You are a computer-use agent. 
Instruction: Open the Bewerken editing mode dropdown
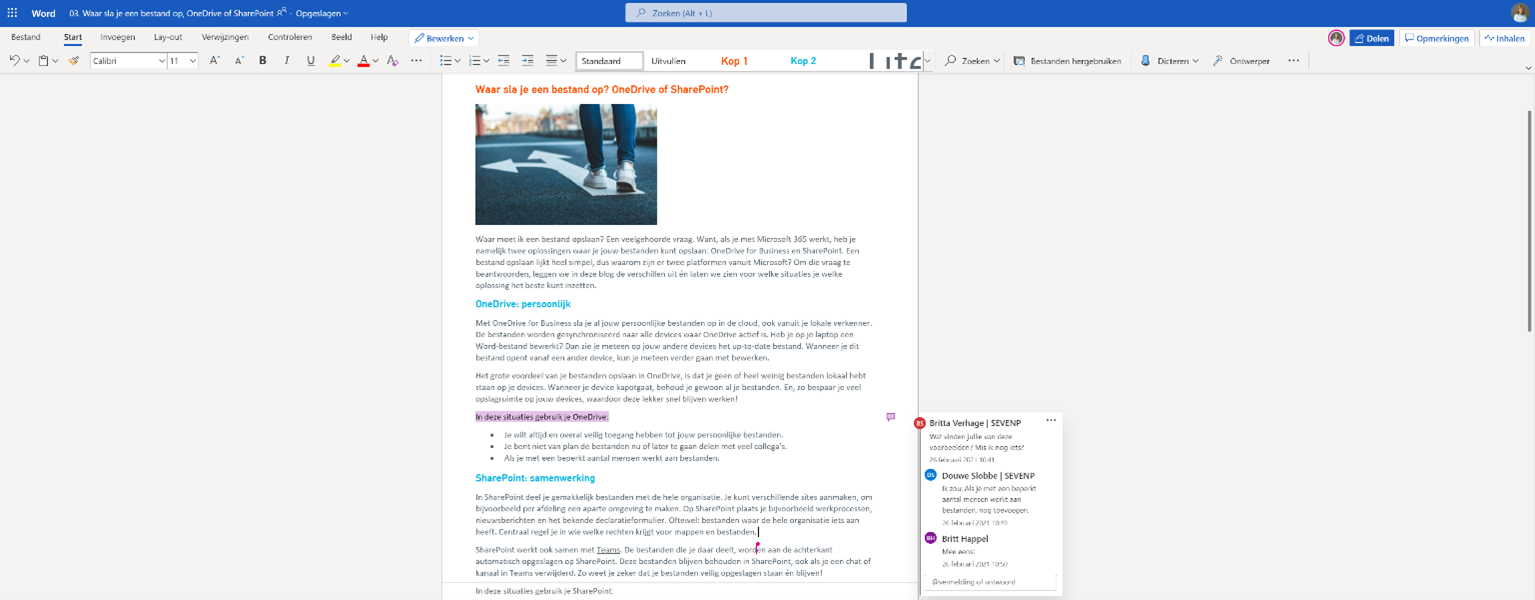tap(444, 38)
